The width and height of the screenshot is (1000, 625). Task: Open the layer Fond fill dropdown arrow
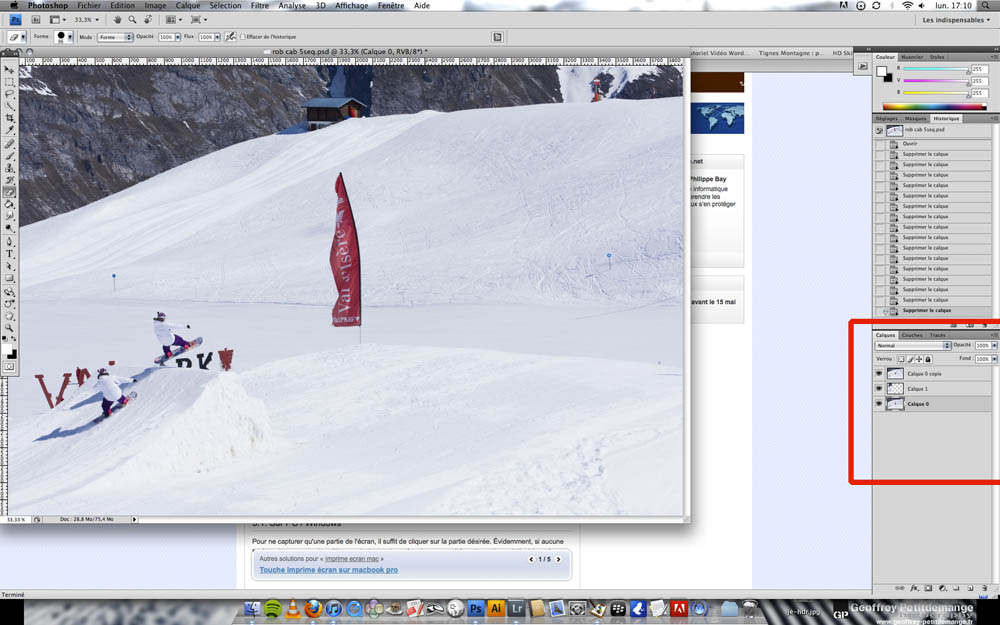994,359
